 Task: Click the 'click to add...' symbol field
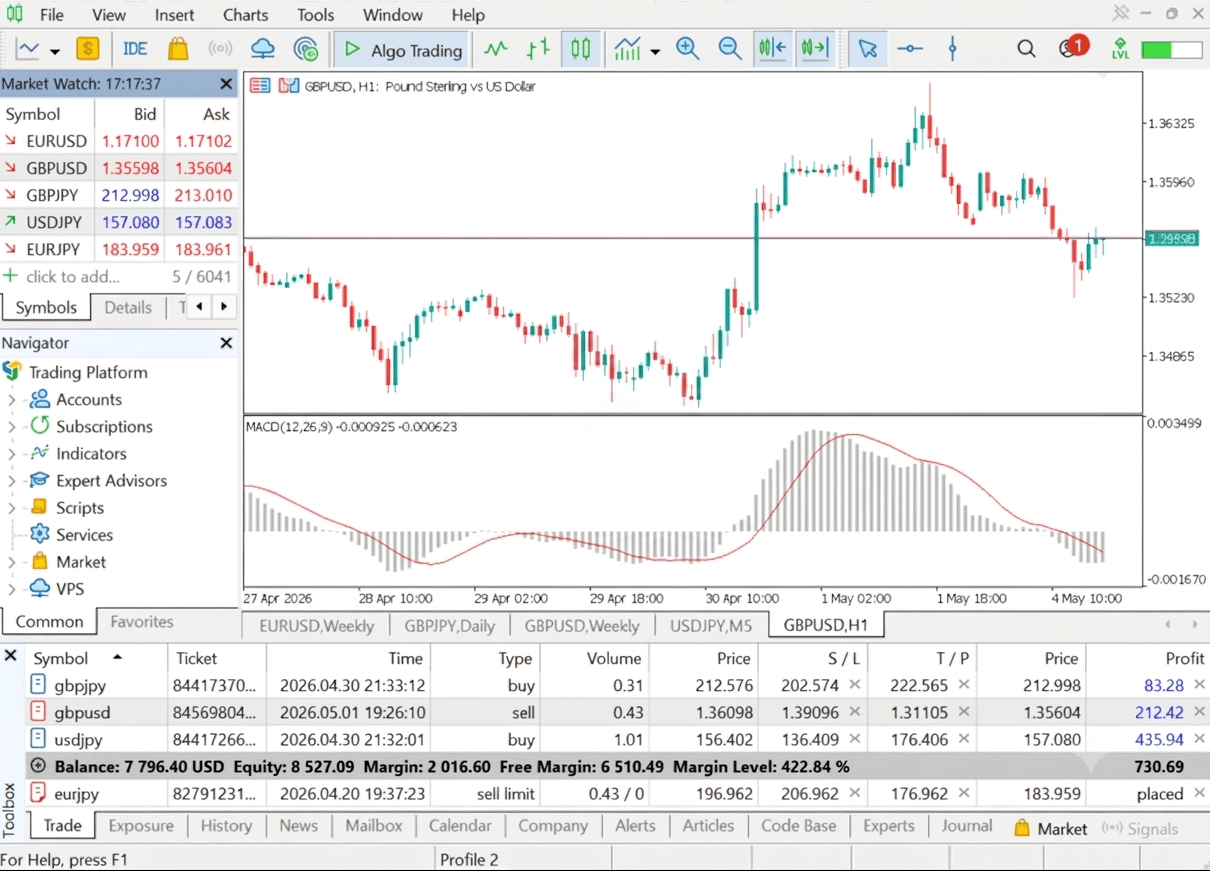pyautogui.click(x=72, y=277)
